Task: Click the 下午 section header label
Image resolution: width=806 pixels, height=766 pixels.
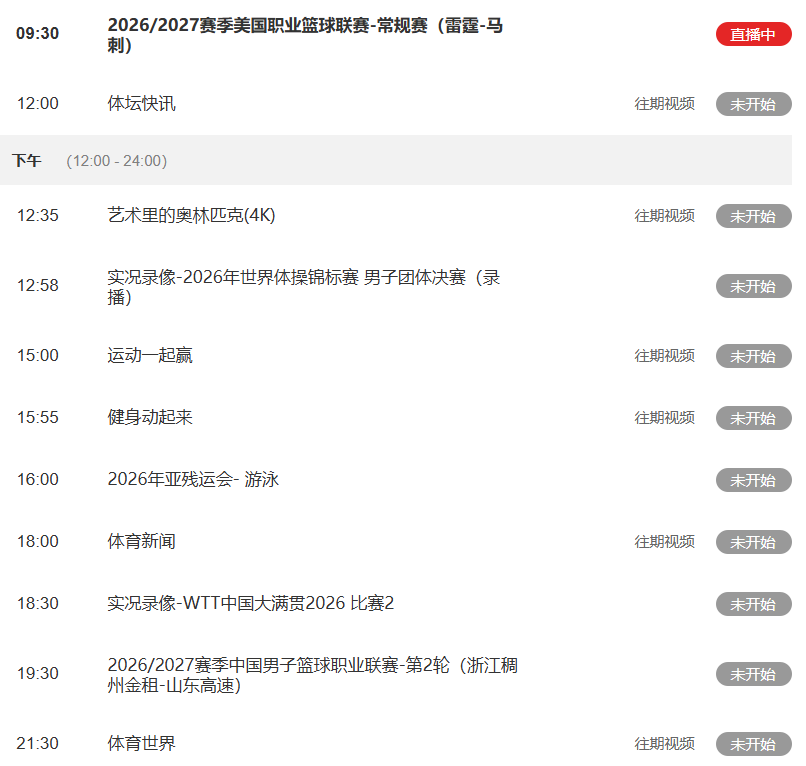Action: click(x=27, y=160)
